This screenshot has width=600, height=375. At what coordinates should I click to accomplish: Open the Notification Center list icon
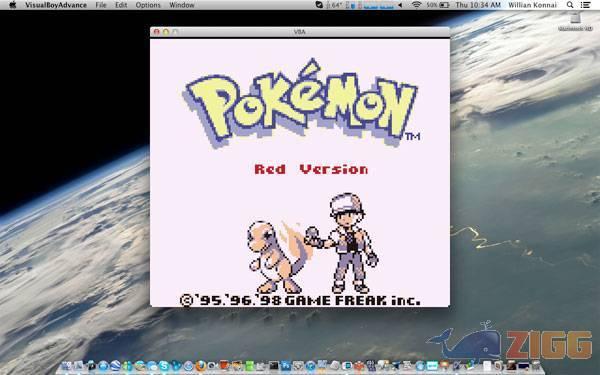pyautogui.click(x=585, y=5)
